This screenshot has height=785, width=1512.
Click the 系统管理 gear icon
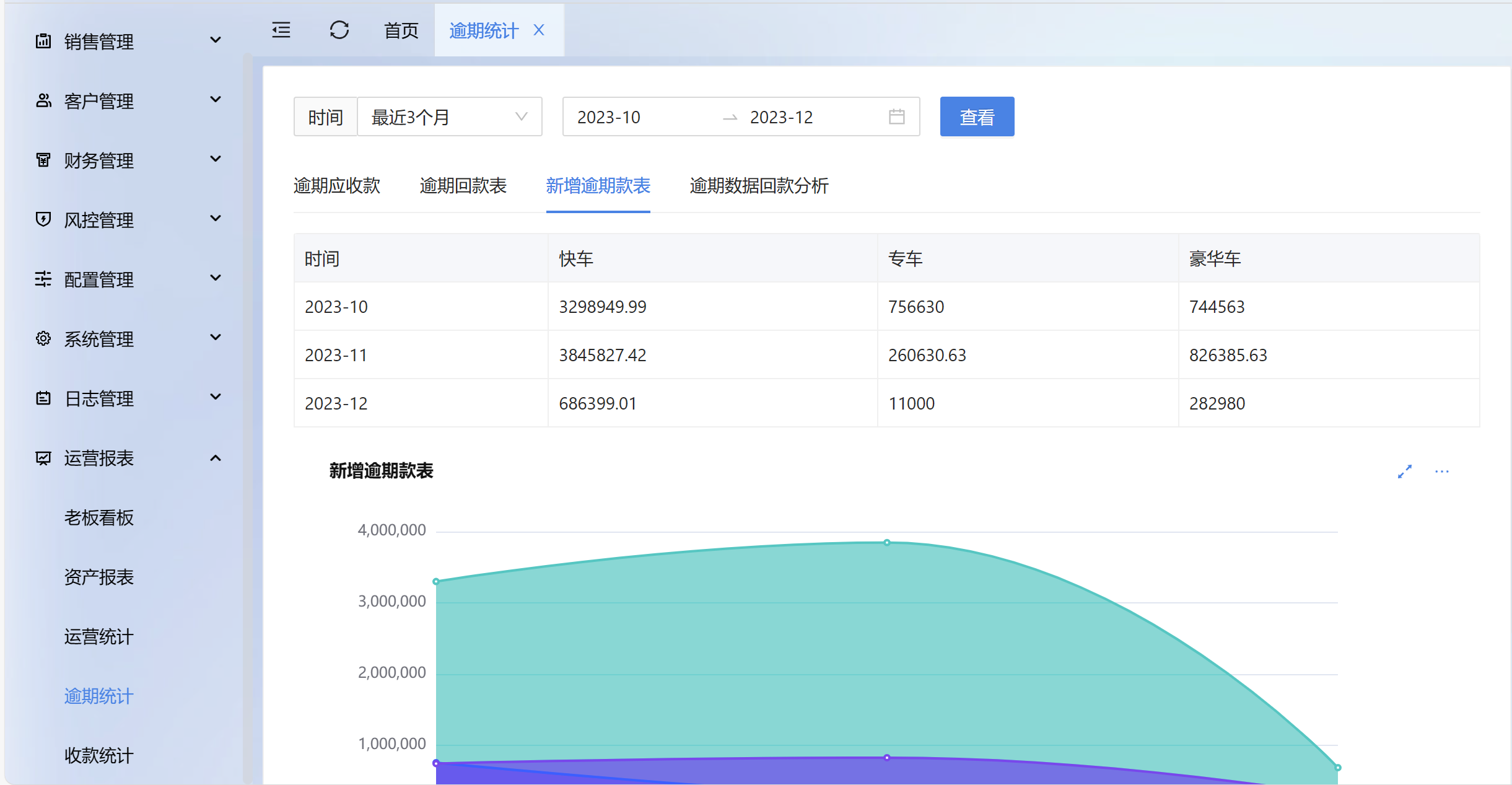click(43, 338)
